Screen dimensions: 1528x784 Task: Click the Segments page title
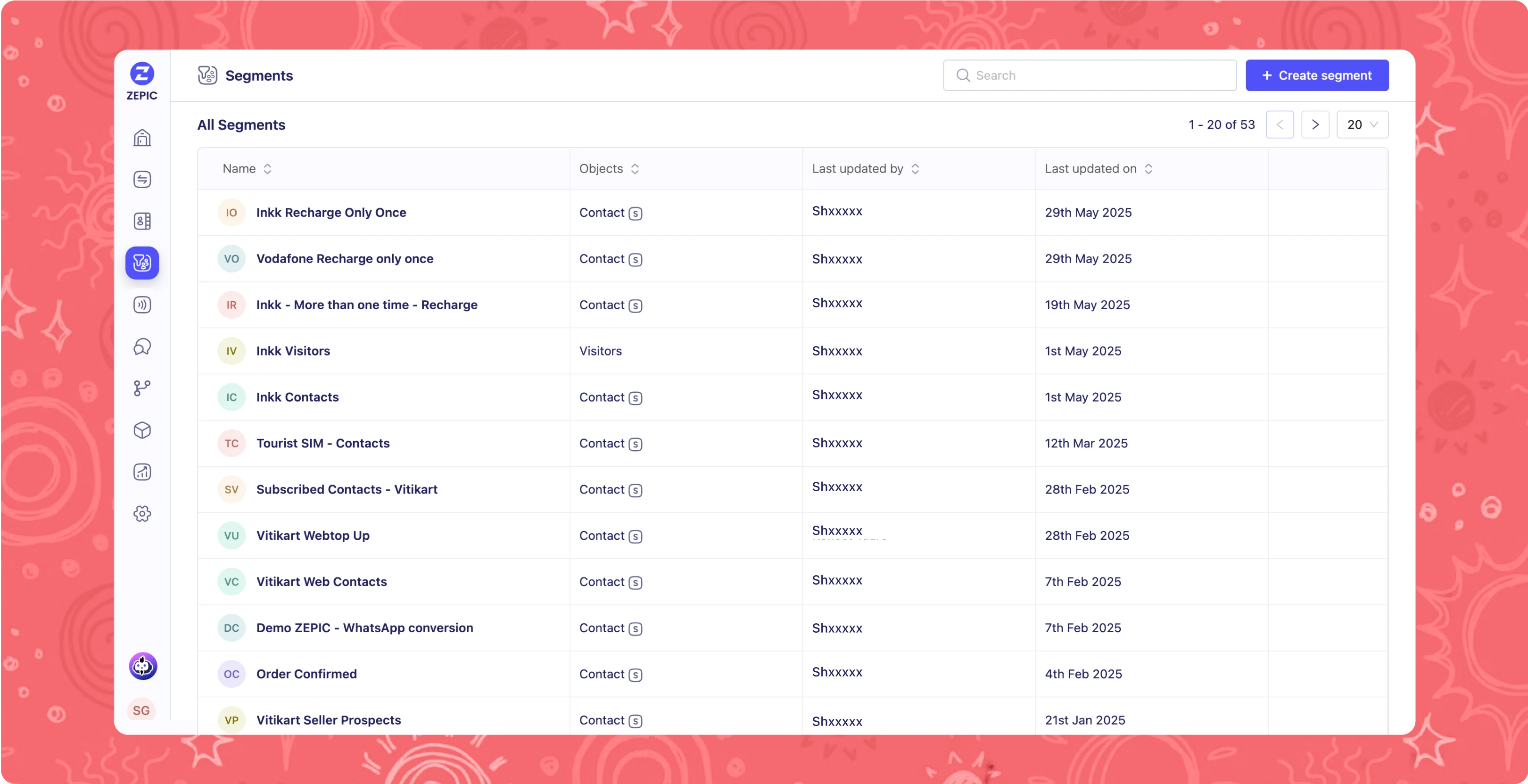pos(259,75)
